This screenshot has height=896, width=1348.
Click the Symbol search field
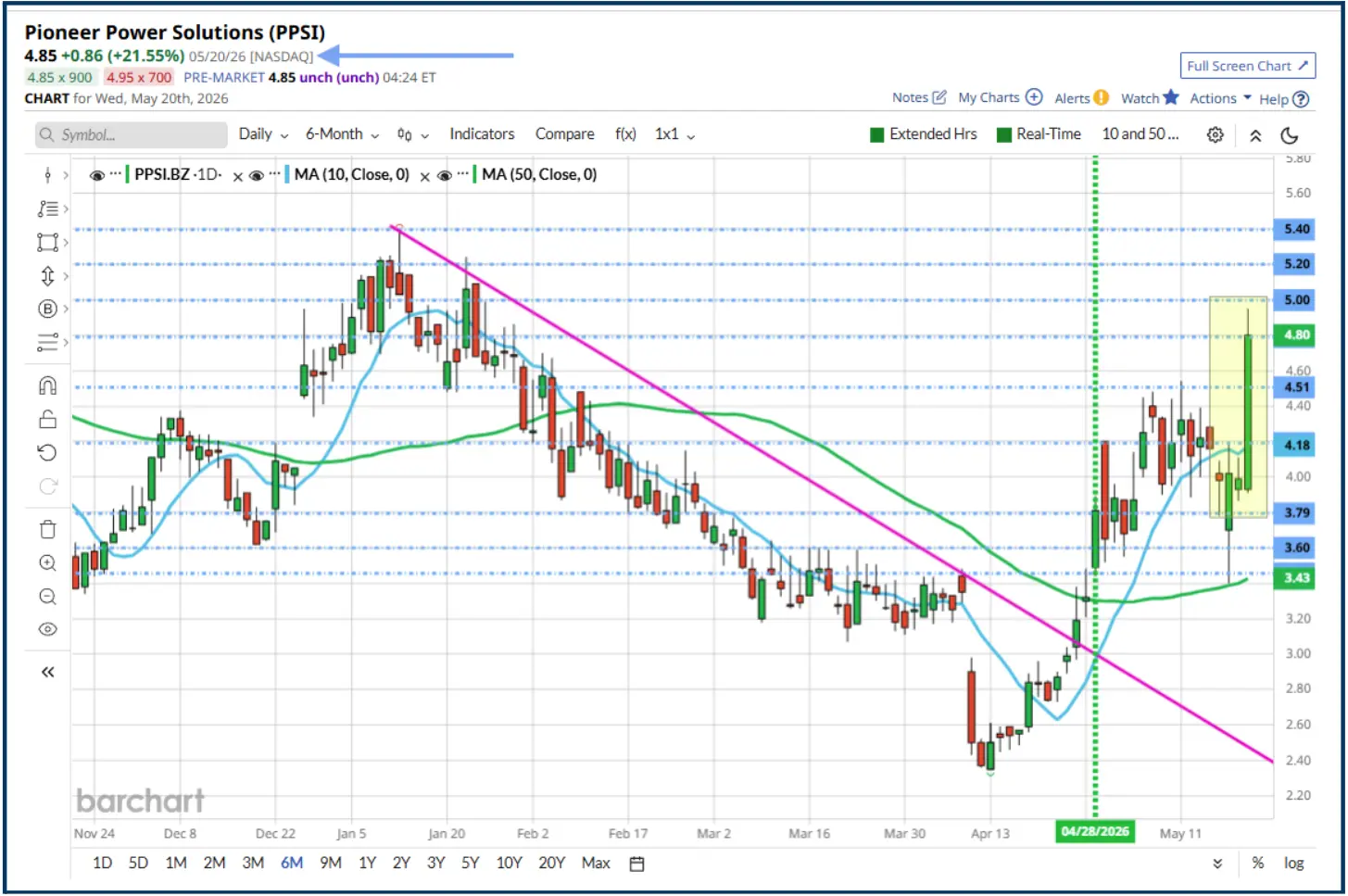132,135
